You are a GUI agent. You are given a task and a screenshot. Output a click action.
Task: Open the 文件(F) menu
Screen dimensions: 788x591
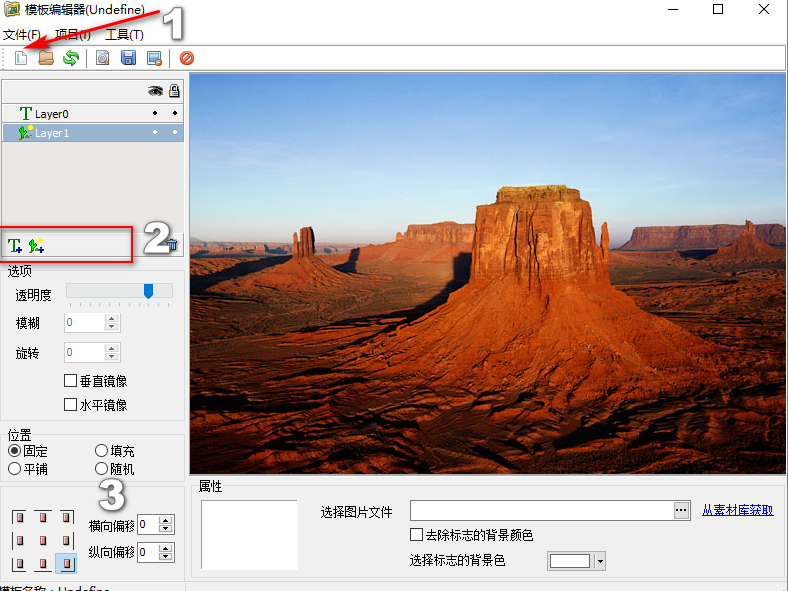coord(22,34)
